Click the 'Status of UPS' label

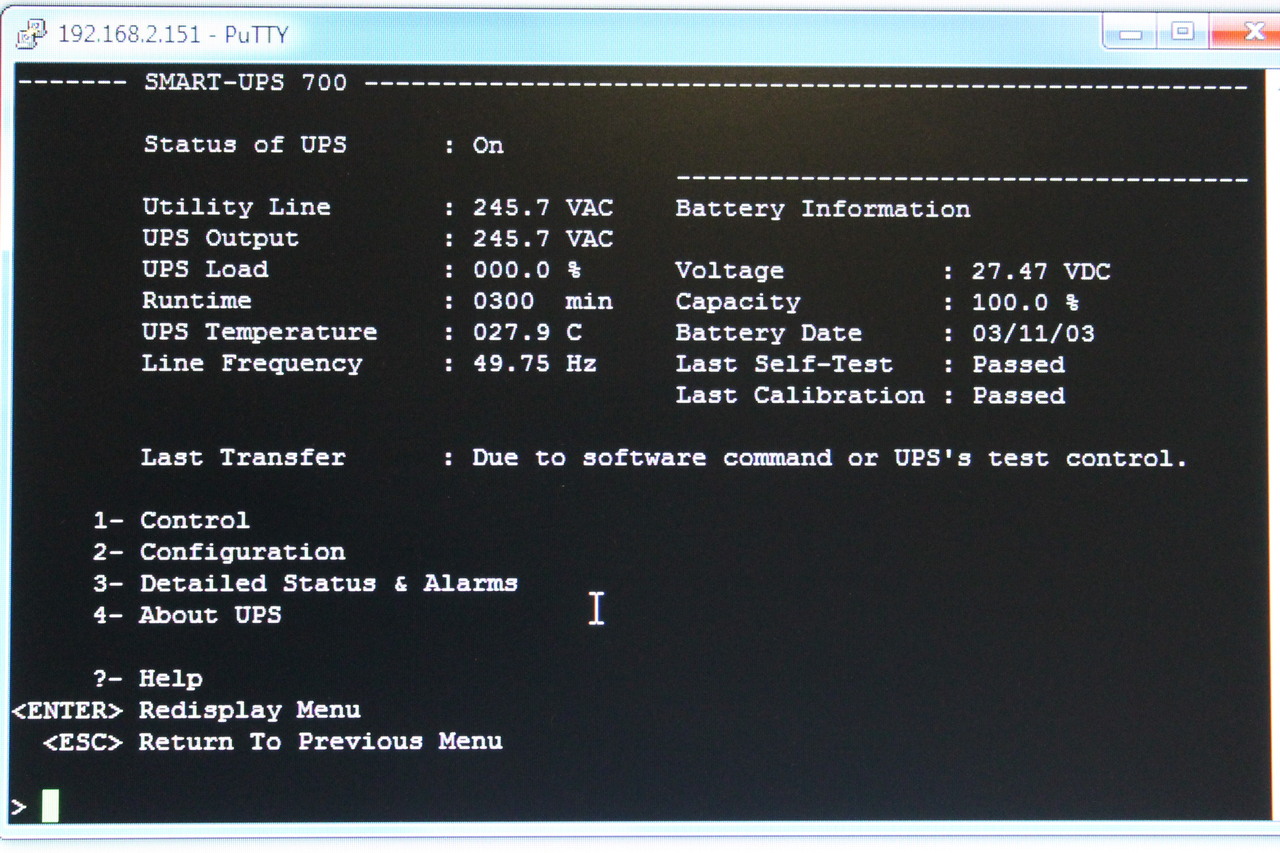[245, 144]
